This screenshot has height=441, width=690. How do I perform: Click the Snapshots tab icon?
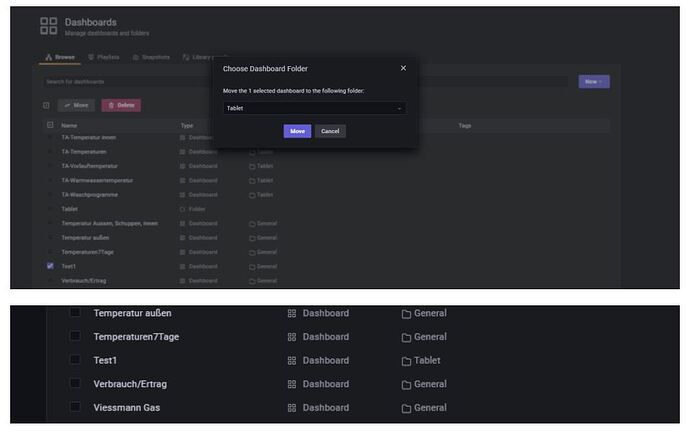coord(136,57)
